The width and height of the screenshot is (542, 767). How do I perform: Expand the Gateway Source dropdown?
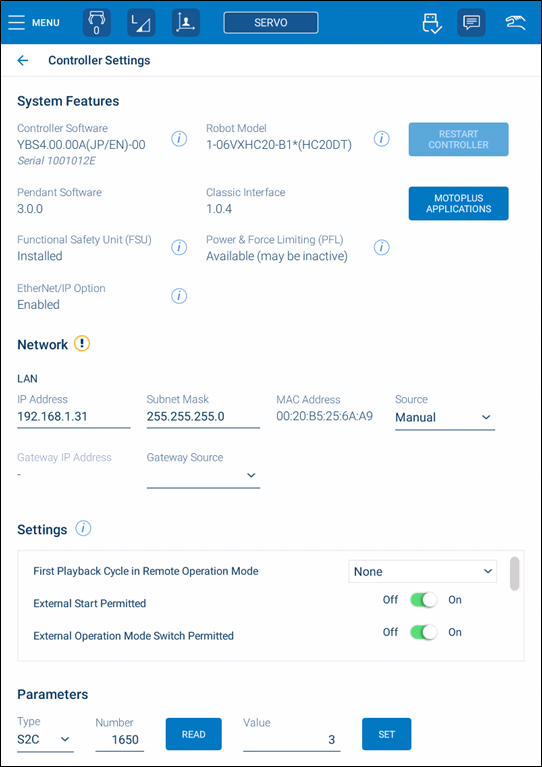point(203,475)
